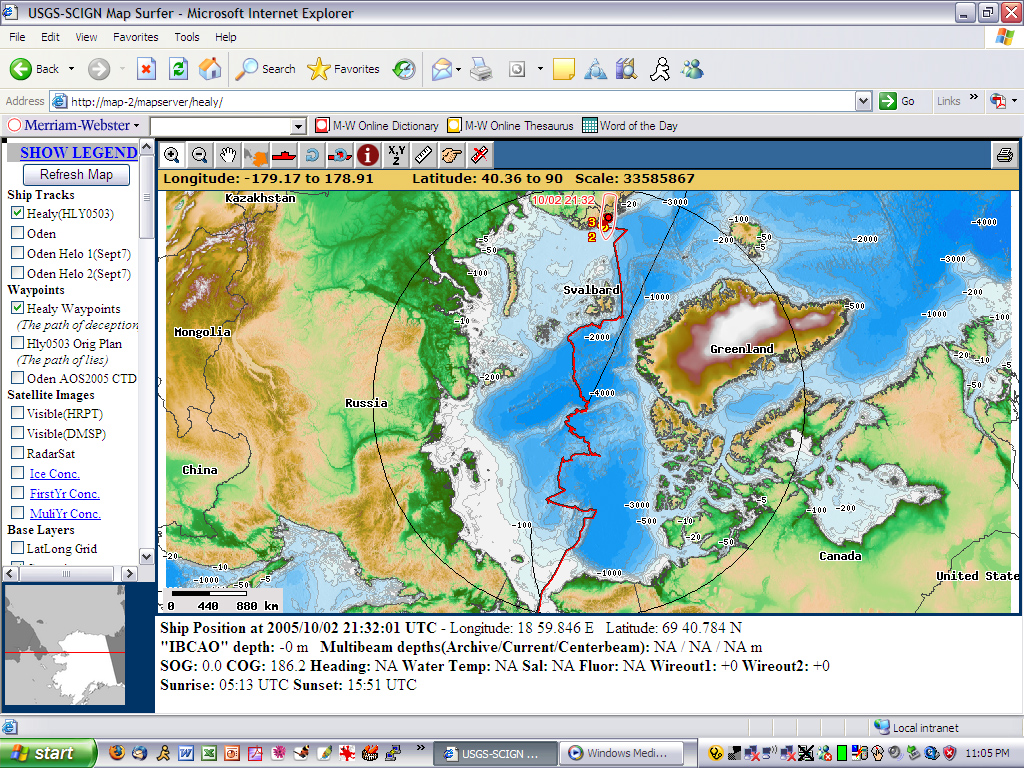Print the map using printer icon
This screenshot has height=768, width=1024.
[x=1004, y=155]
